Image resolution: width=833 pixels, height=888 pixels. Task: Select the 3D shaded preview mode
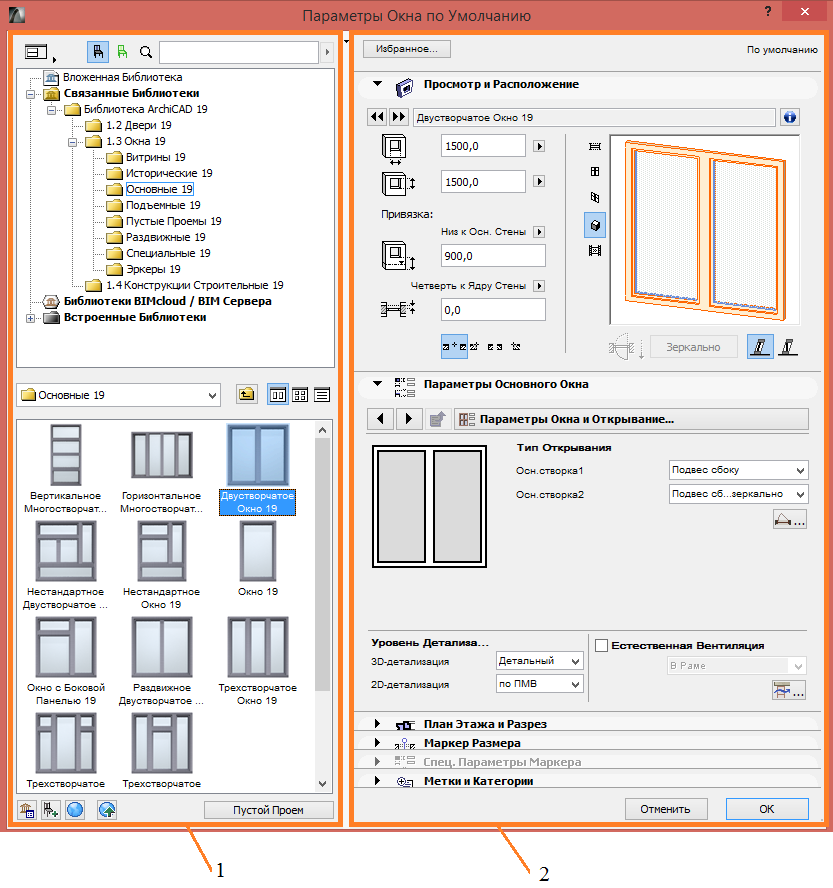click(x=595, y=225)
